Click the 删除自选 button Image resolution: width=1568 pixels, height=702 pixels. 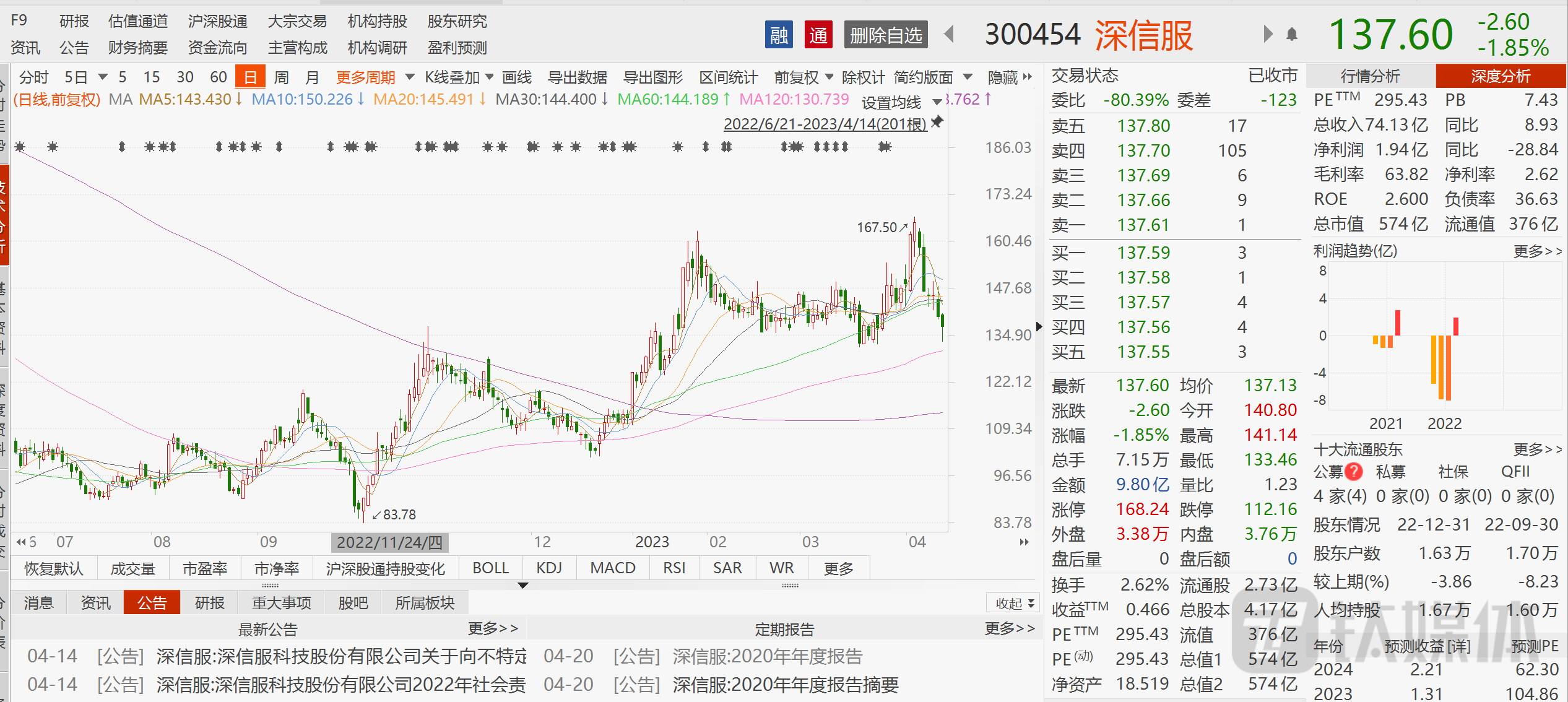885,35
